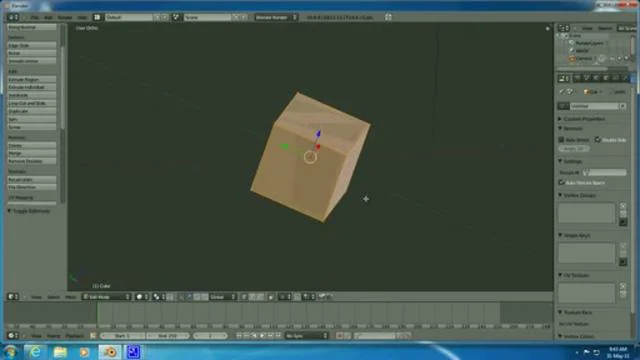Add a new vertex group
640x360 pixels.
[x=623, y=206]
